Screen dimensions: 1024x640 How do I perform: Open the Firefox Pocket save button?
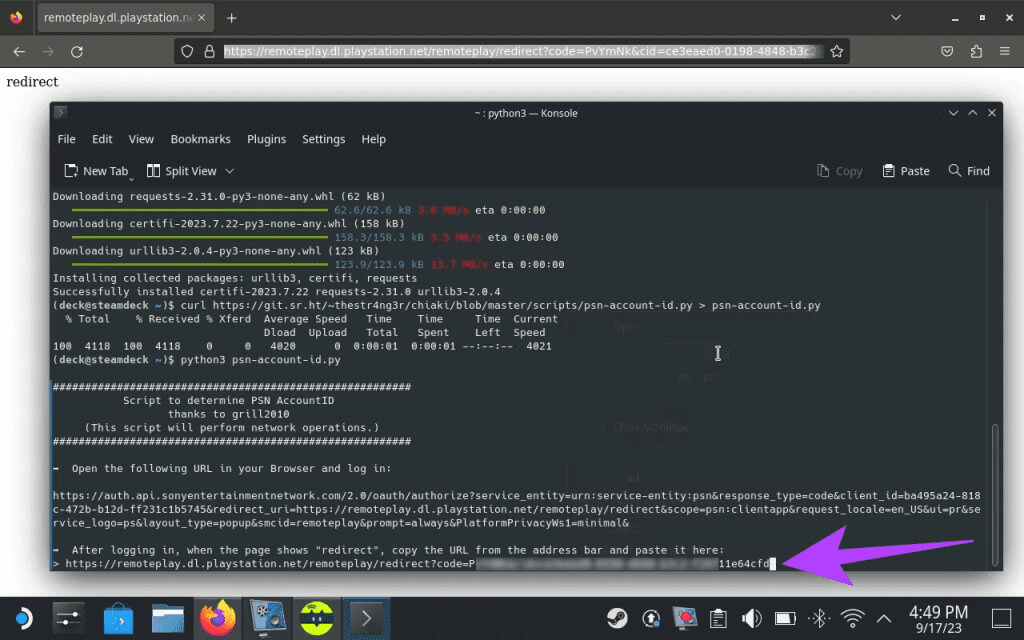point(947,52)
